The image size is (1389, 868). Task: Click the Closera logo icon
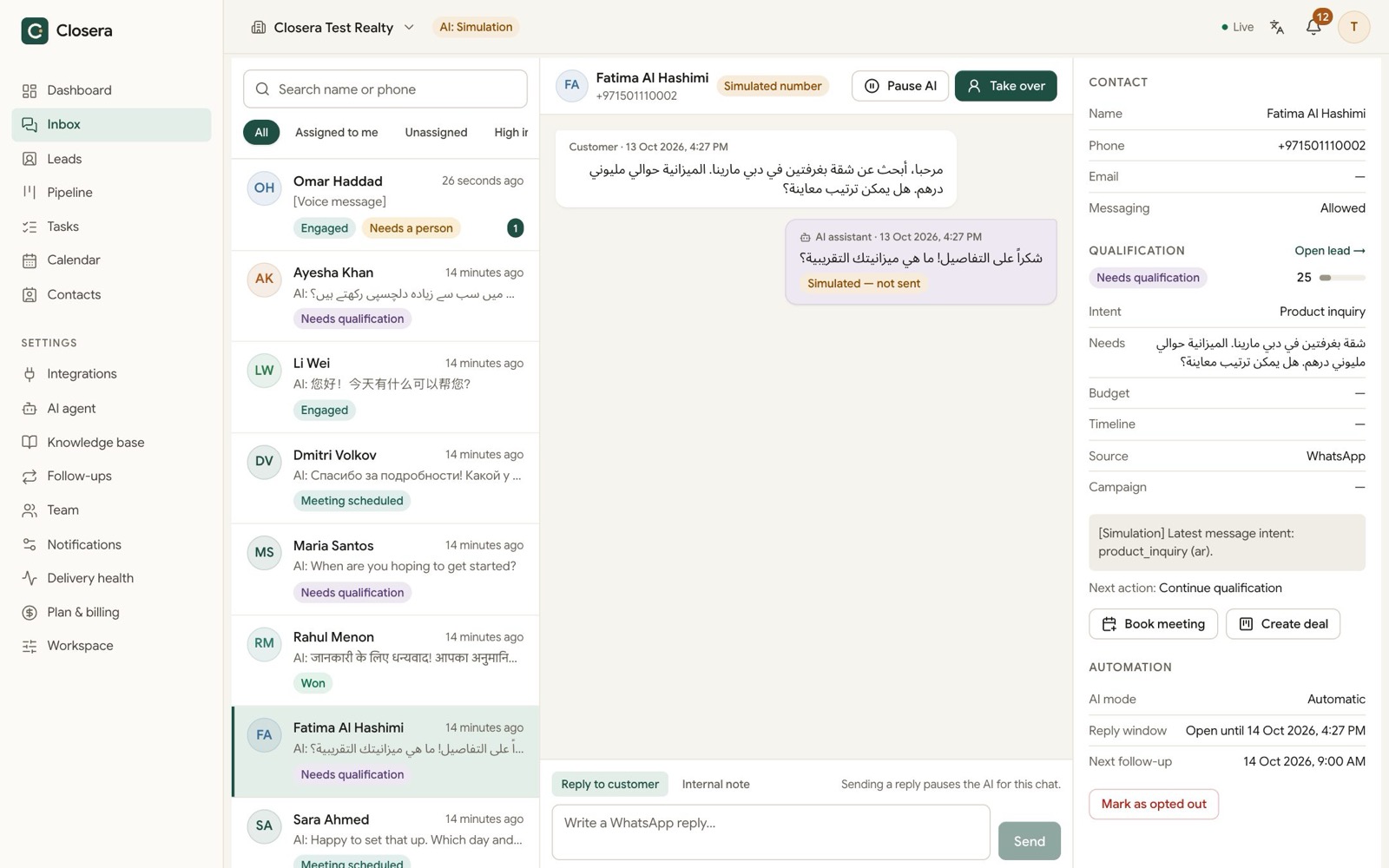[x=35, y=30]
